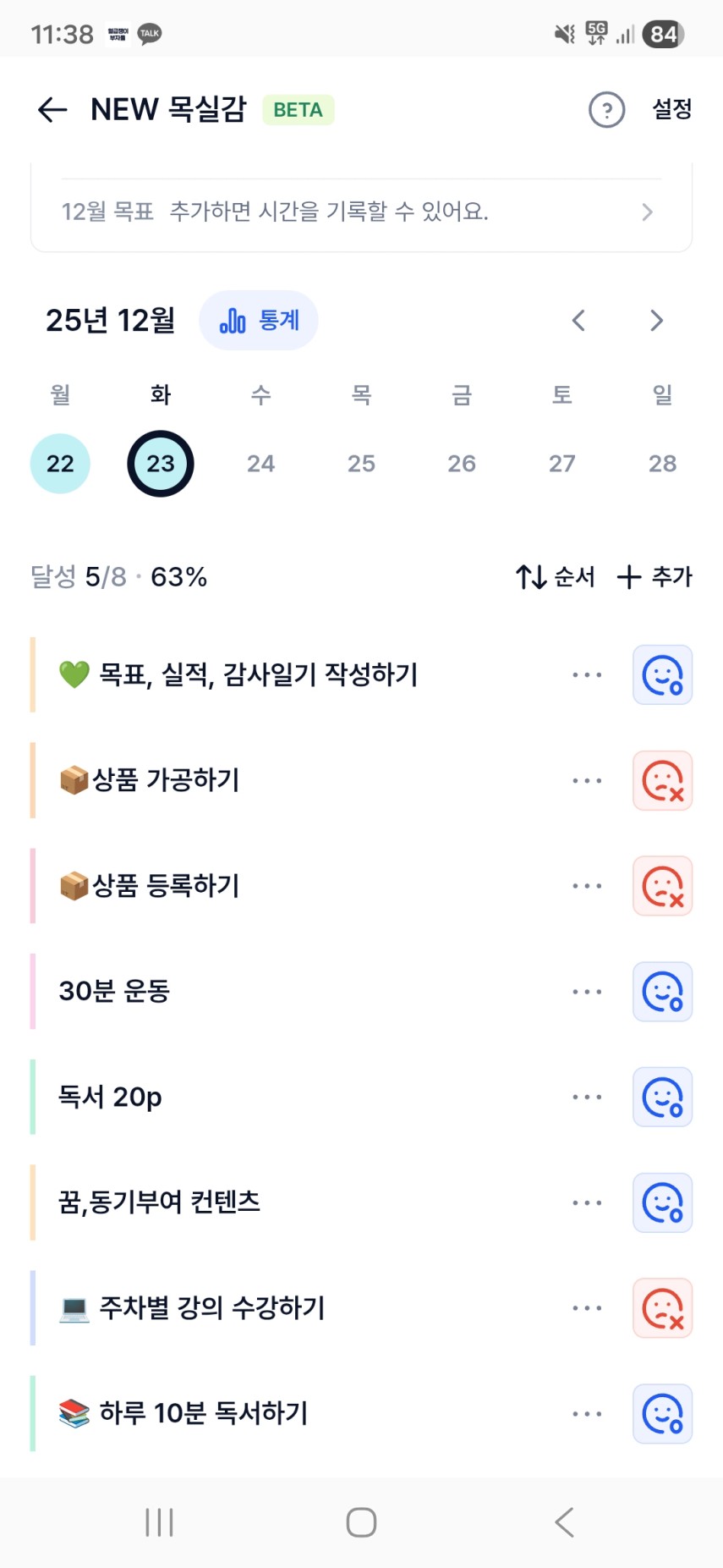The height and width of the screenshot is (1568, 723).
Task: Expand the 12월 목표 row chevron
Action: coord(647,212)
